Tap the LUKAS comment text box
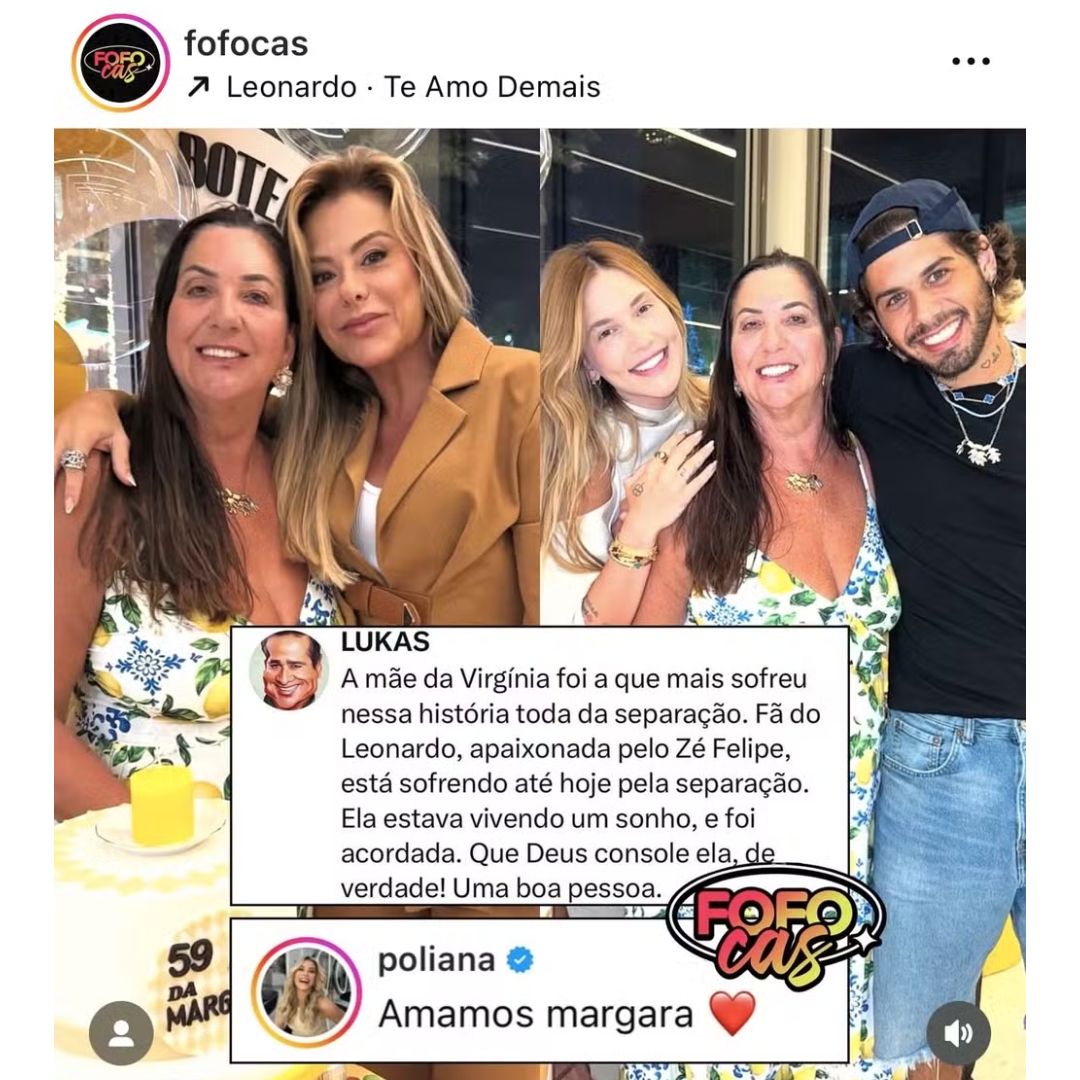The image size is (1080, 1080). click(x=540, y=766)
